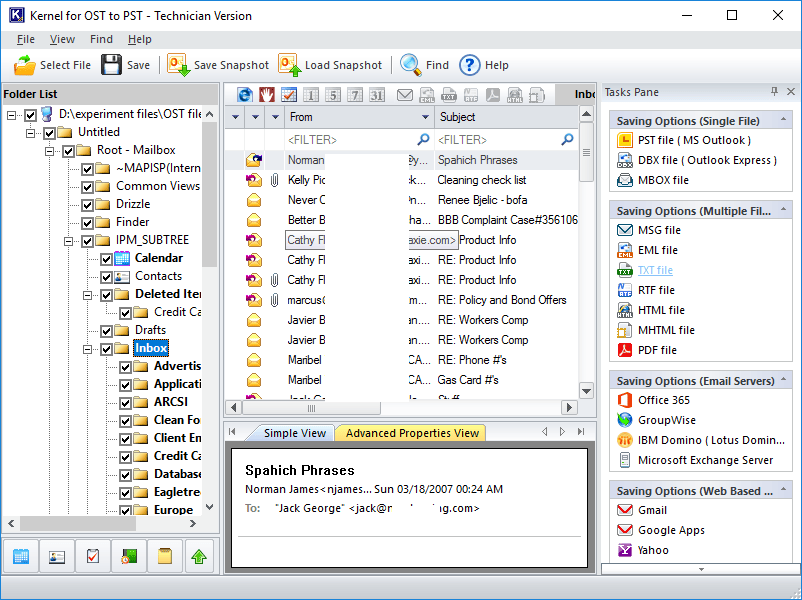Click the Office 365 icon
This screenshot has height=600, width=802.
click(x=625, y=400)
